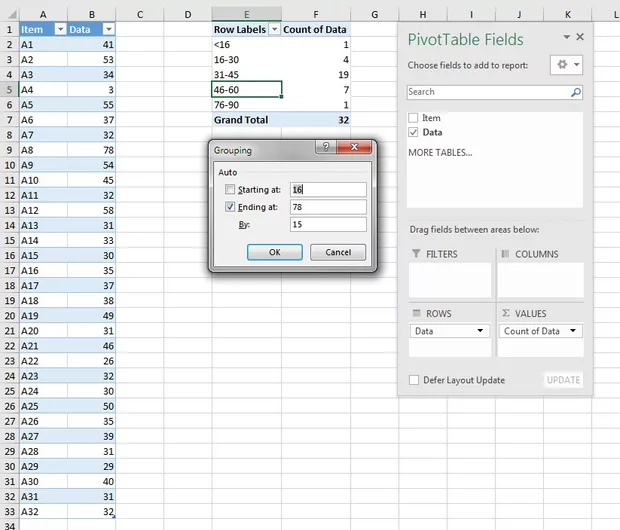Open the gear Tools menu in PivotTable Fields
Viewport: 620px width, 530px height.
click(x=566, y=64)
